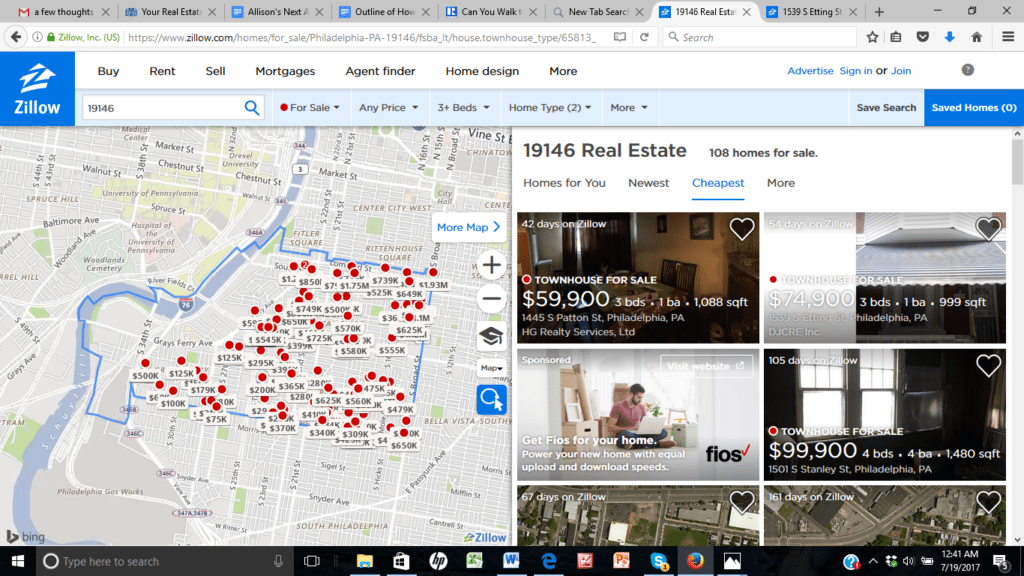The width and height of the screenshot is (1024, 576).
Task: Open the 1501 S Stanley St listing photo
Action: pos(884,415)
